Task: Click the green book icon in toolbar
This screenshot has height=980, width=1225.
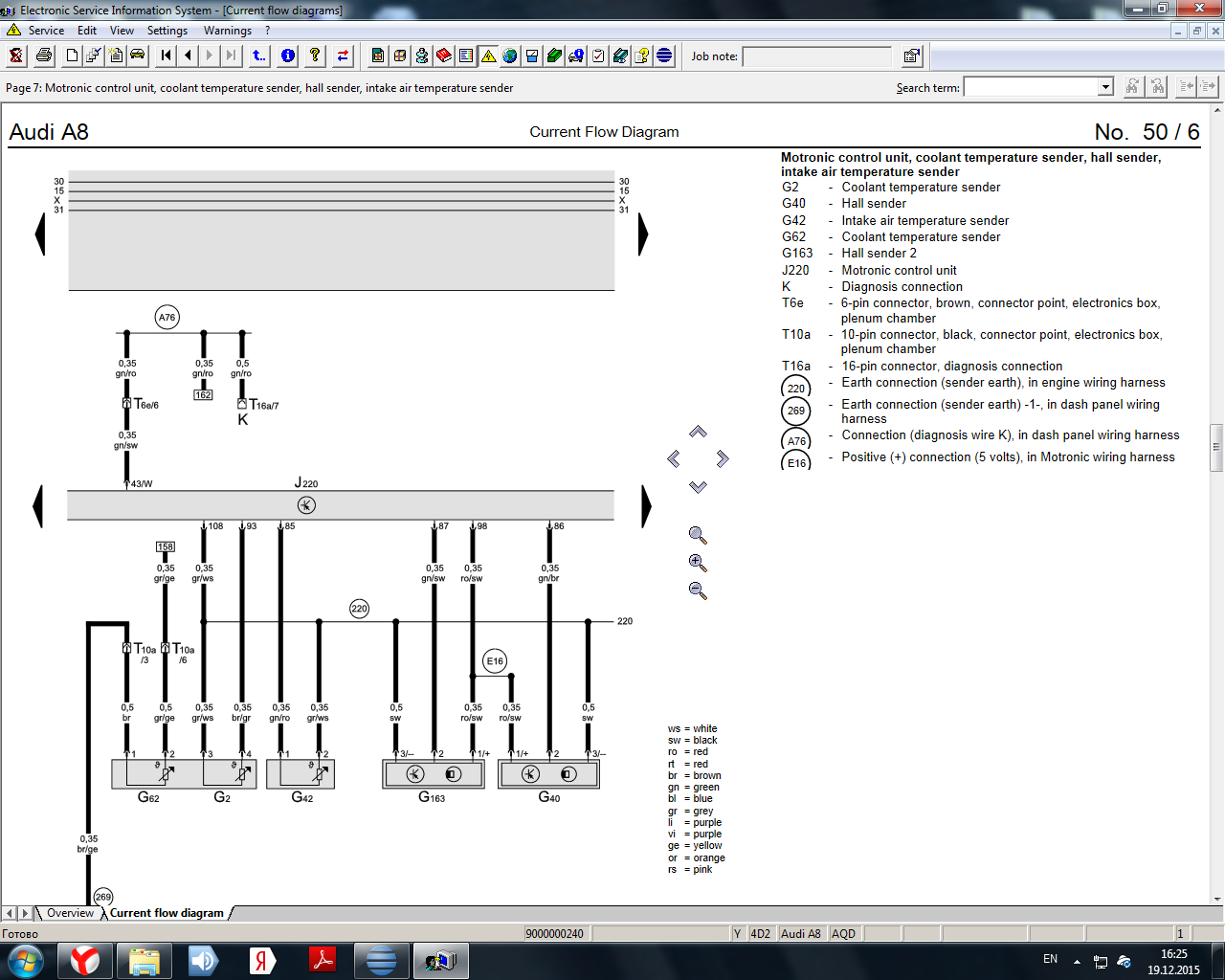Action: click(x=554, y=56)
